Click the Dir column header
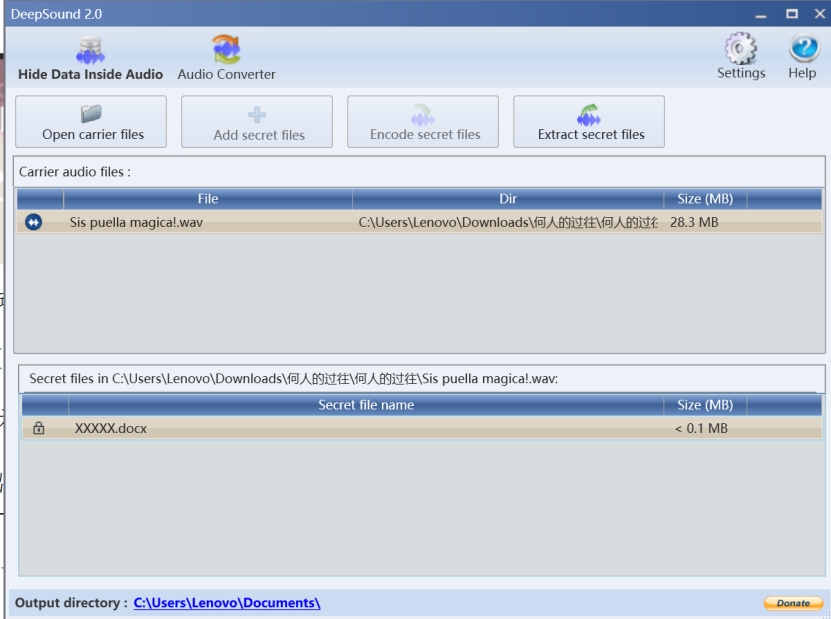The image size is (831, 619). coord(508,199)
